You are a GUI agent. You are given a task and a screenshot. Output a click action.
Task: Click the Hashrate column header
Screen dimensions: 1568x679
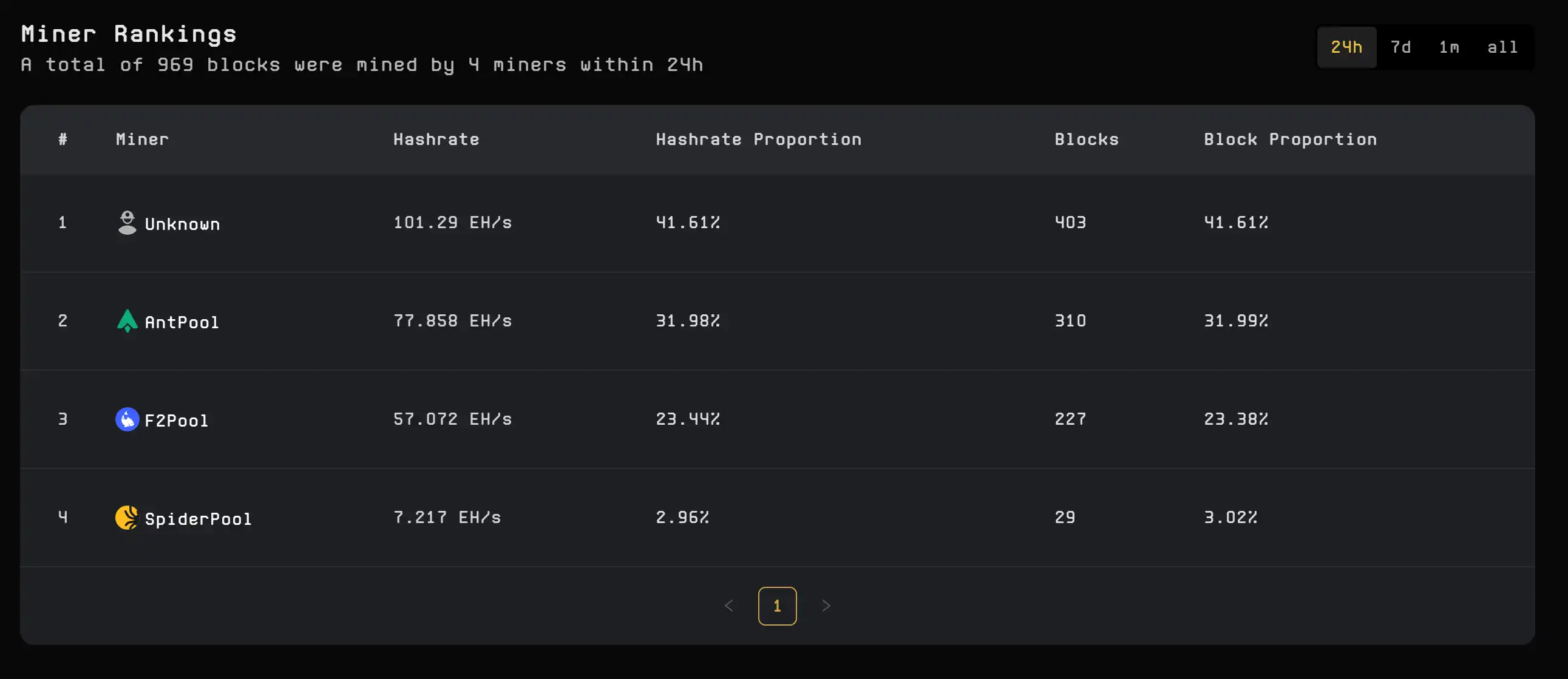tap(436, 140)
